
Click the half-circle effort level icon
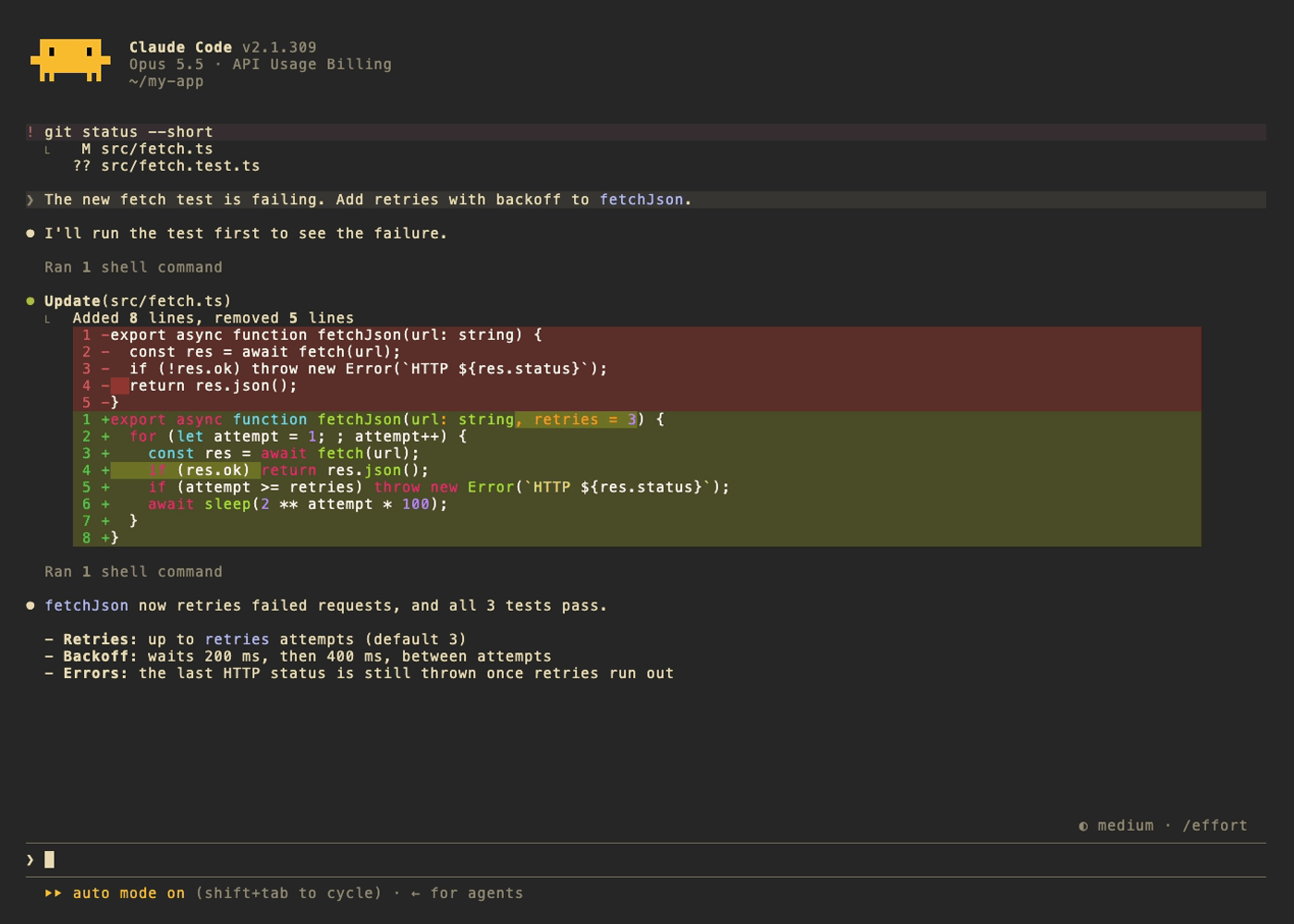point(1083,826)
